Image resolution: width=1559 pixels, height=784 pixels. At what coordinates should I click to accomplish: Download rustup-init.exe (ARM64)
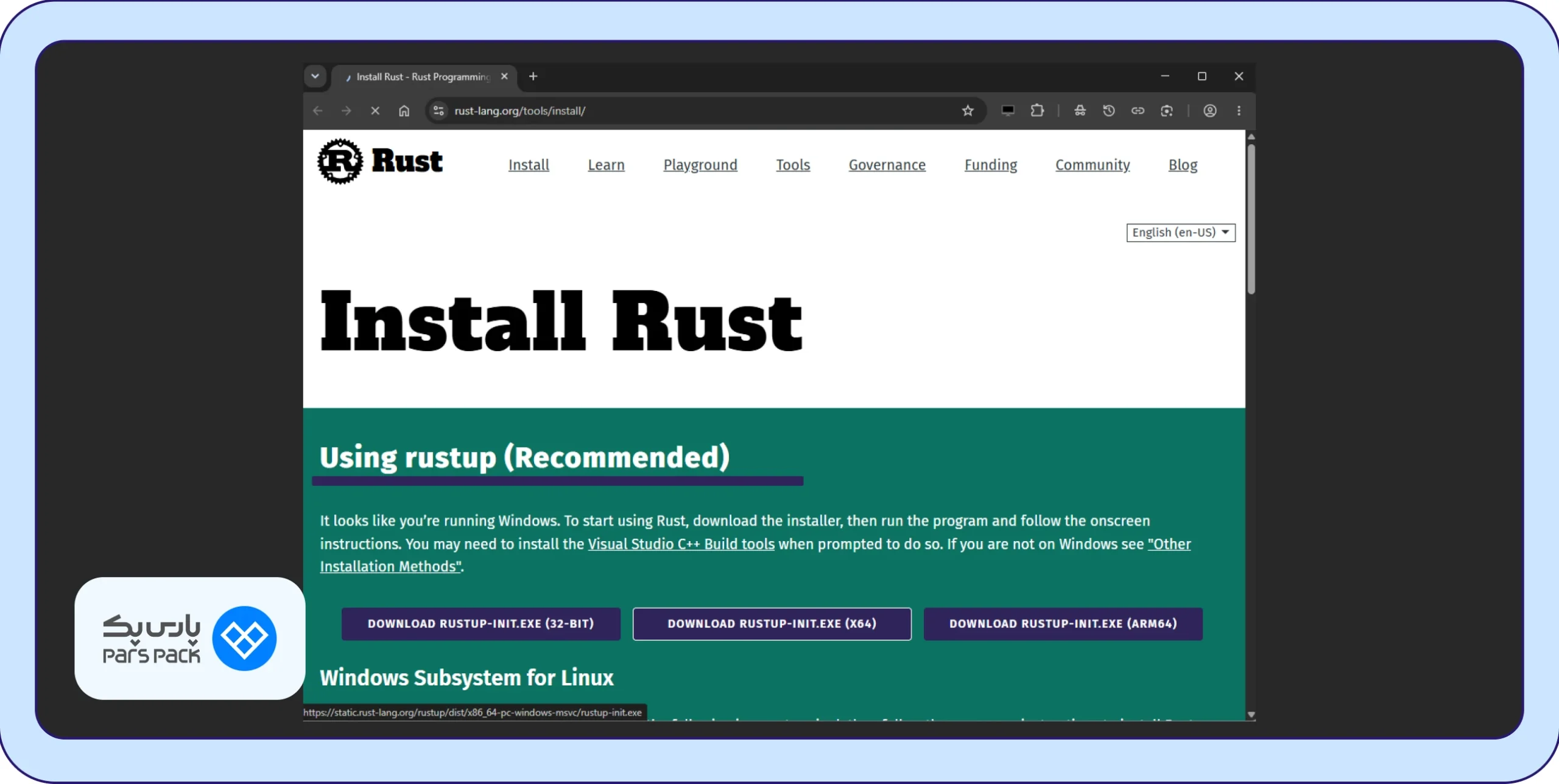tap(1063, 624)
